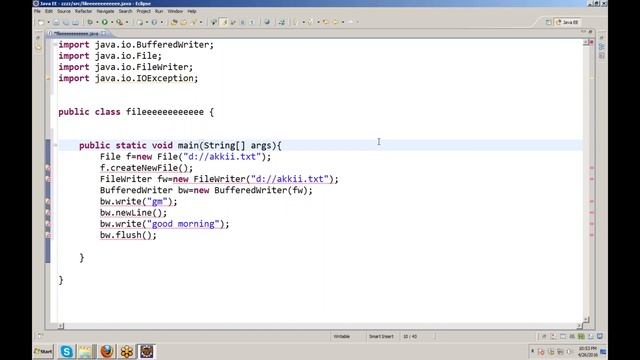Expand the Debug dropdown arrow
The width and height of the screenshot is (640, 360).
[97, 22]
